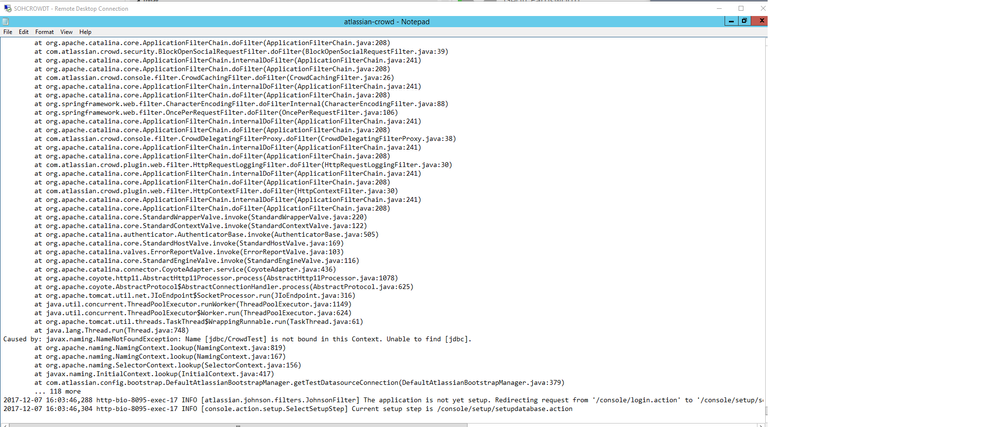Click the DefaultAtlassianBootstrapManager.getTestDatasourceConnection line

tap(299, 383)
